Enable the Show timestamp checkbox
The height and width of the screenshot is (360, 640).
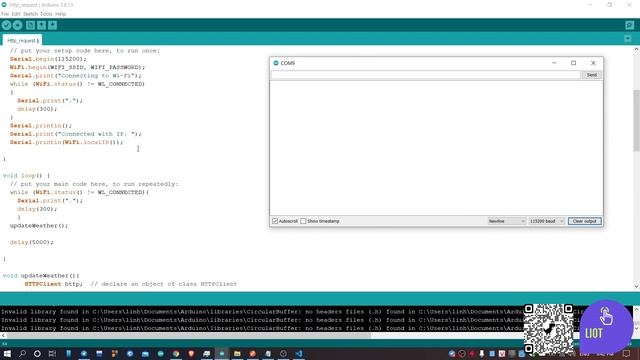[x=303, y=221]
